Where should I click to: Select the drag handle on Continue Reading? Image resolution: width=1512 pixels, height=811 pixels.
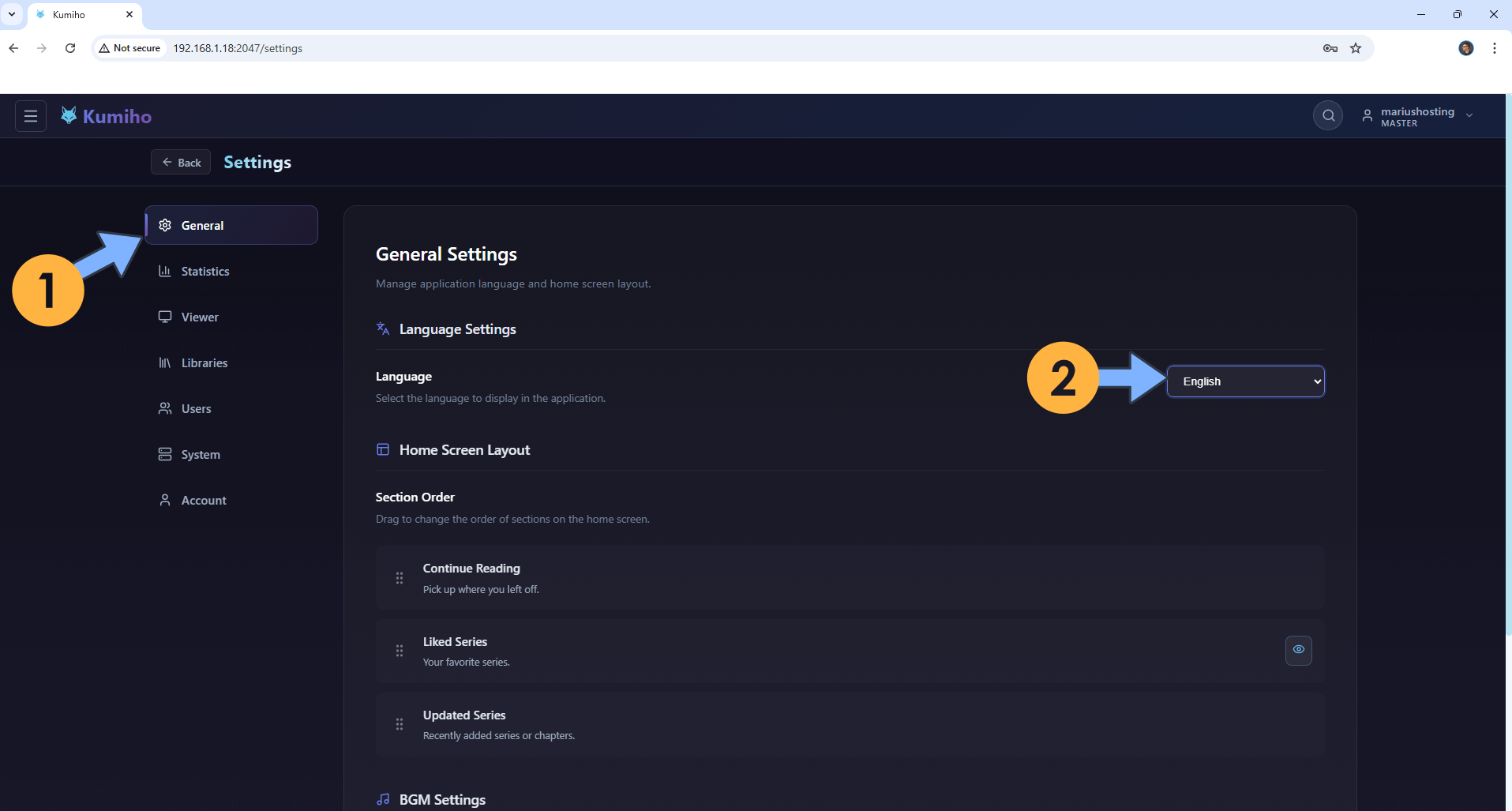coord(399,578)
